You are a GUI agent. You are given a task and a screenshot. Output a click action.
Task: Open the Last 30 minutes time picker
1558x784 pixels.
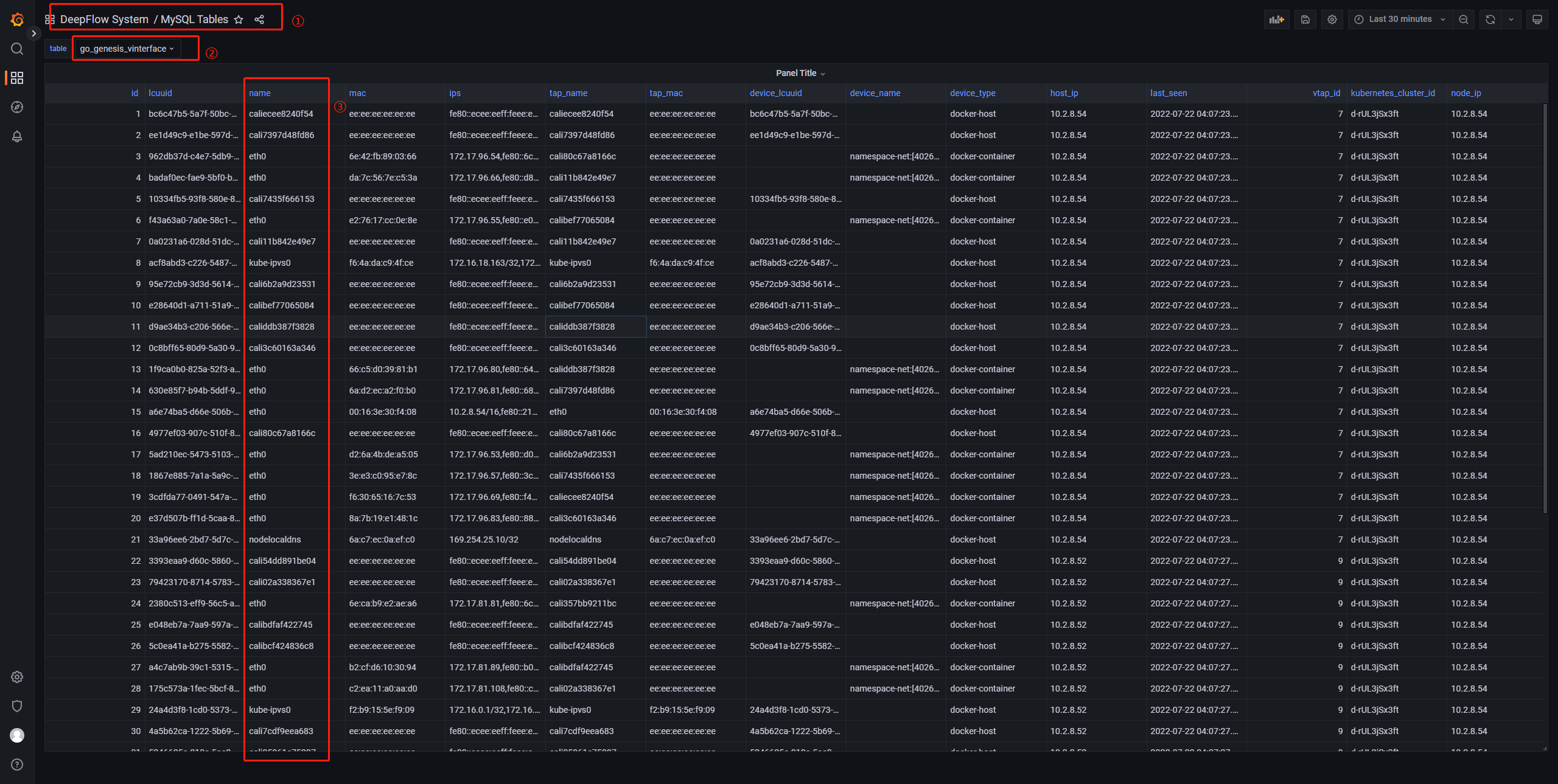click(1400, 19)
